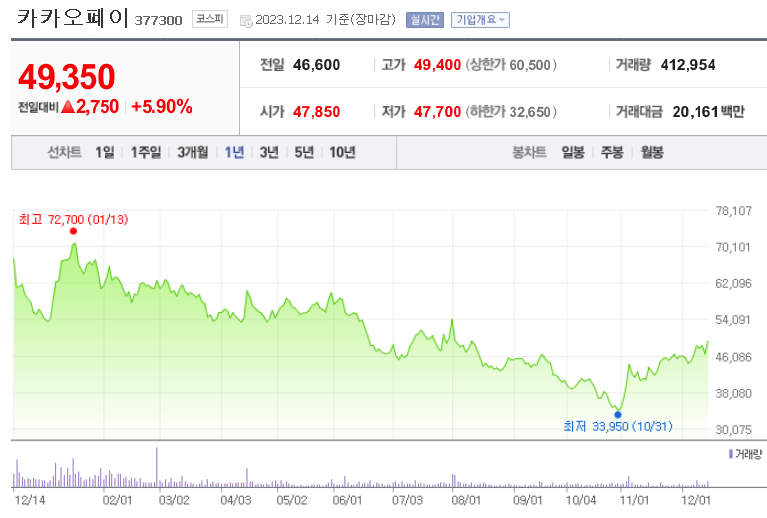The height and width of the screenshot is (518, 767).
Task: Switch to 월봉 monthly candle chart
Action: click(652, 153)
